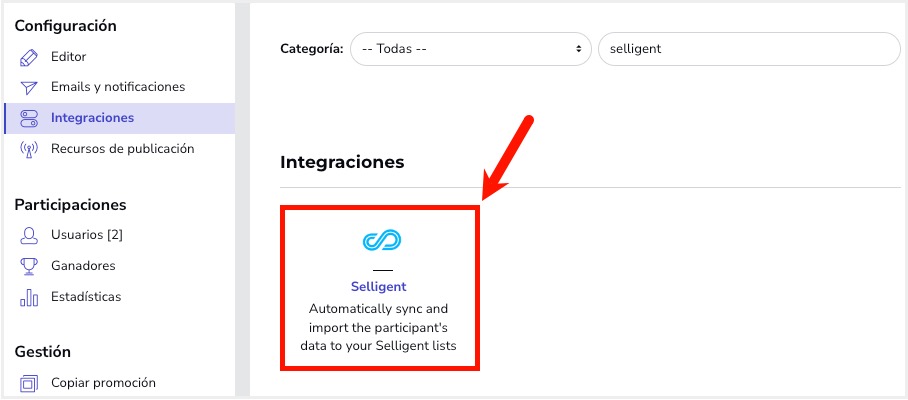908x400 pixels.
Task: Go to Emails y notificaciones
Action: pyautogui.click(x=118, y=87)
